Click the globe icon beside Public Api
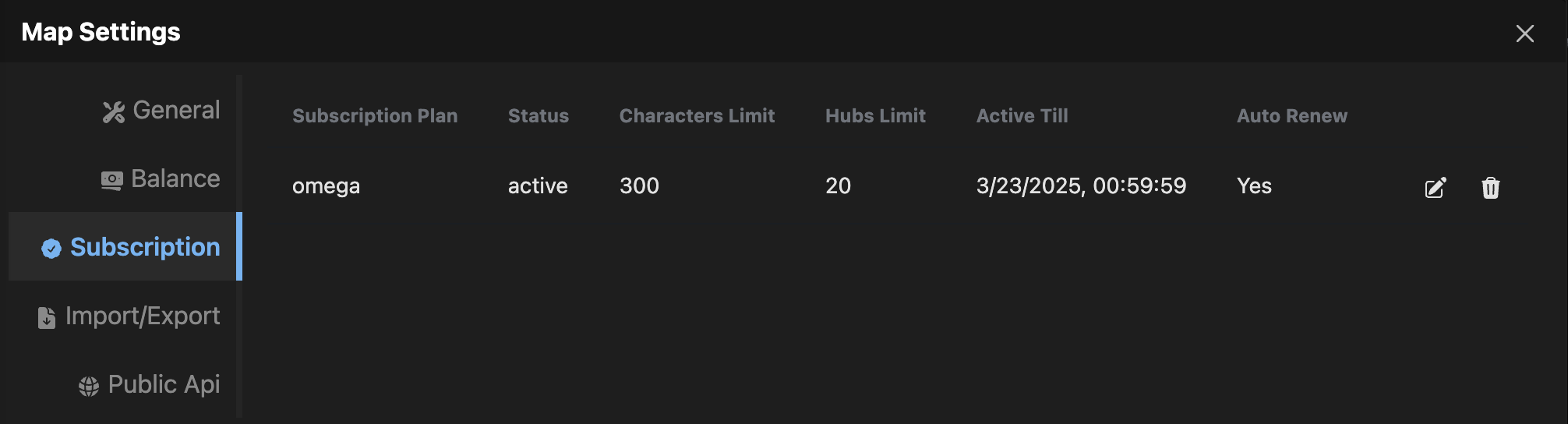This screenshot has width=1568, height=424. [x=89, y=386]
